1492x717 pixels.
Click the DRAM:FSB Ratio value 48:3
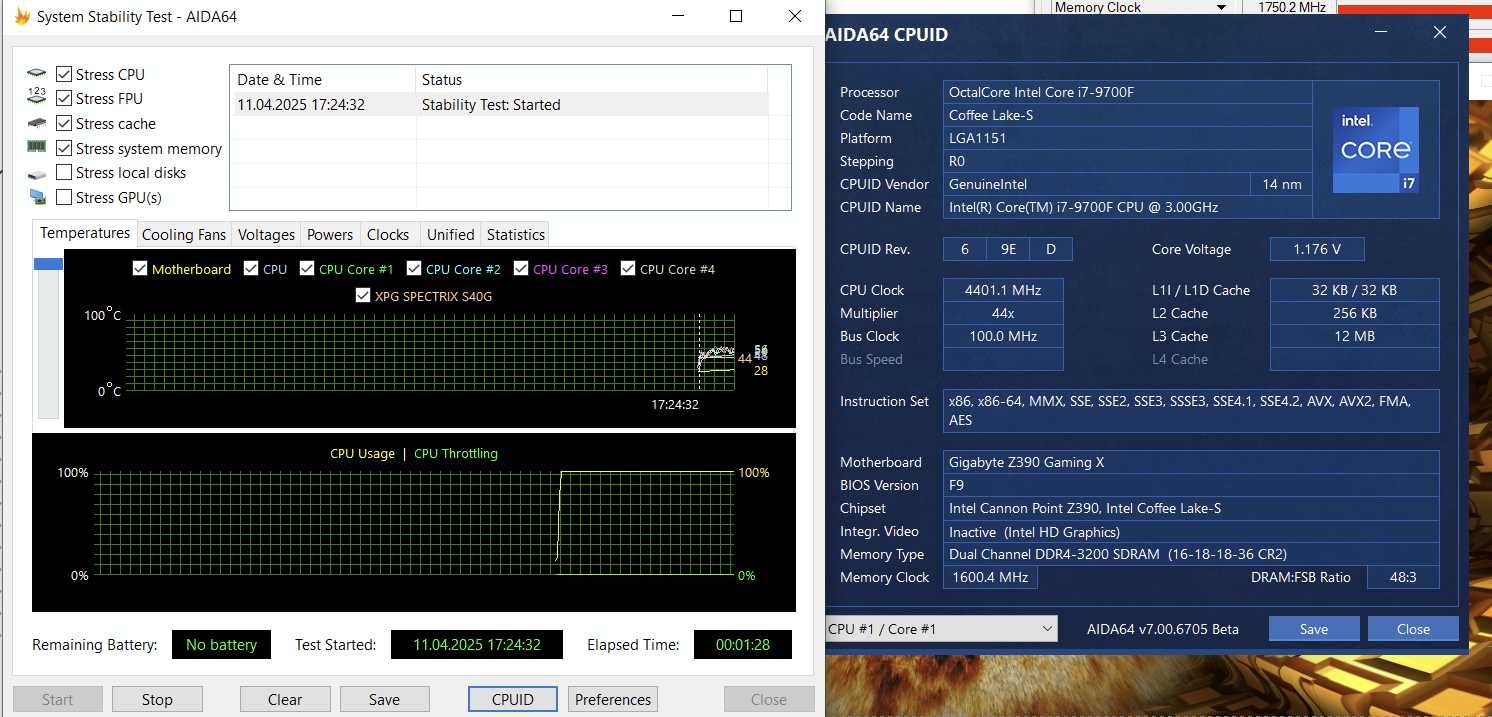[1405, 577]
